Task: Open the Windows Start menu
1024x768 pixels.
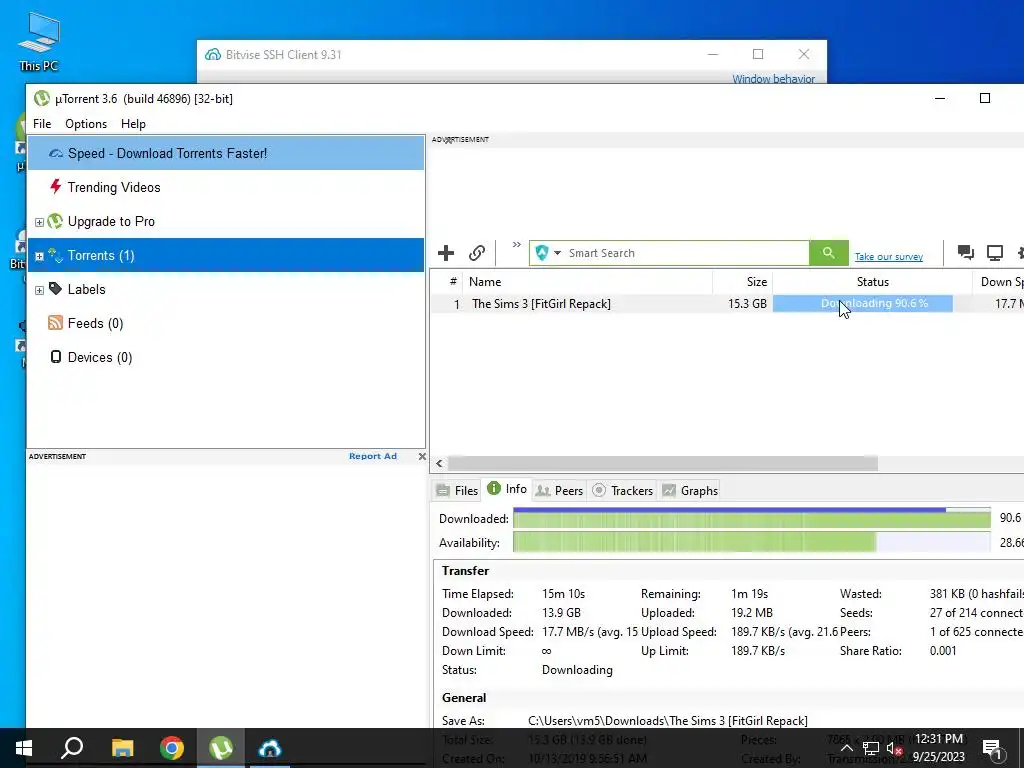Action: pos(24,748)
